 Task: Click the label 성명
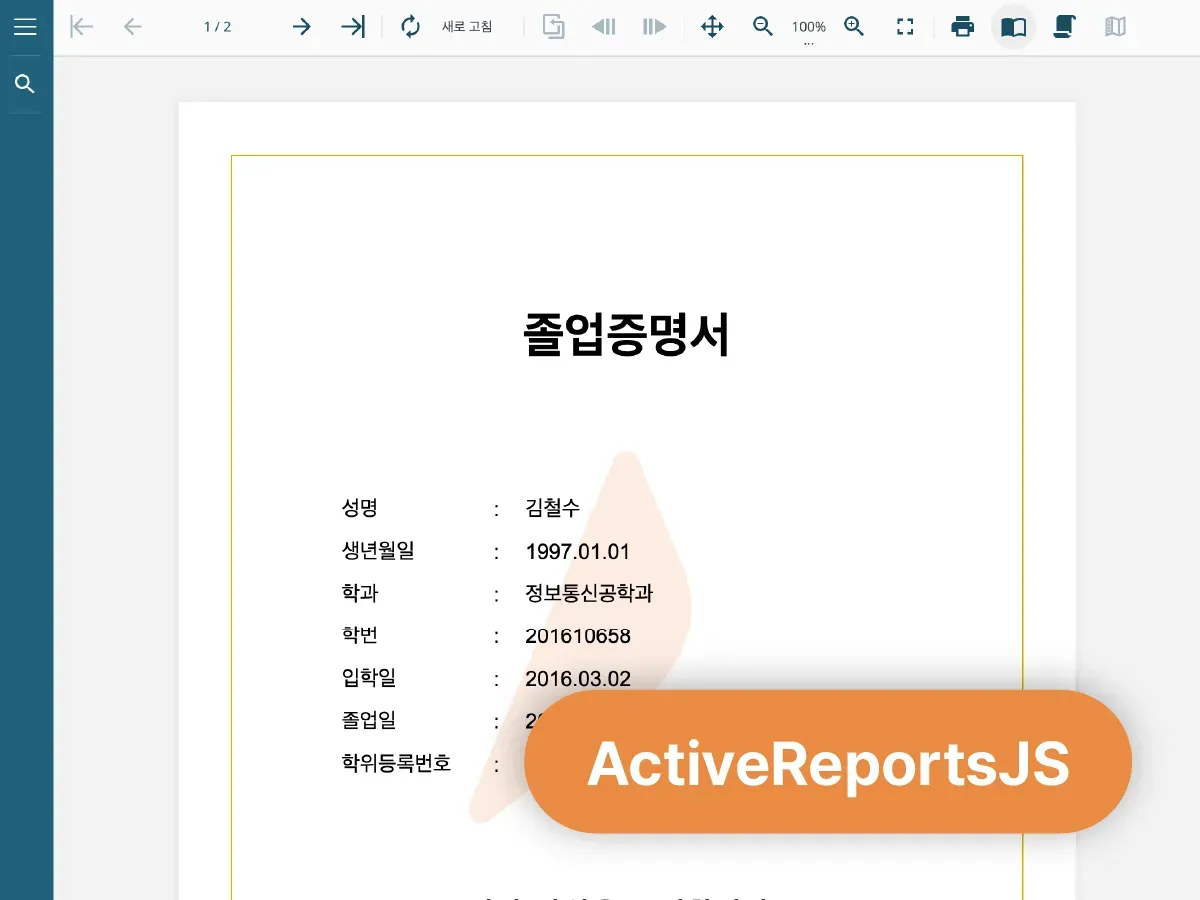click(x=359, y=508)
